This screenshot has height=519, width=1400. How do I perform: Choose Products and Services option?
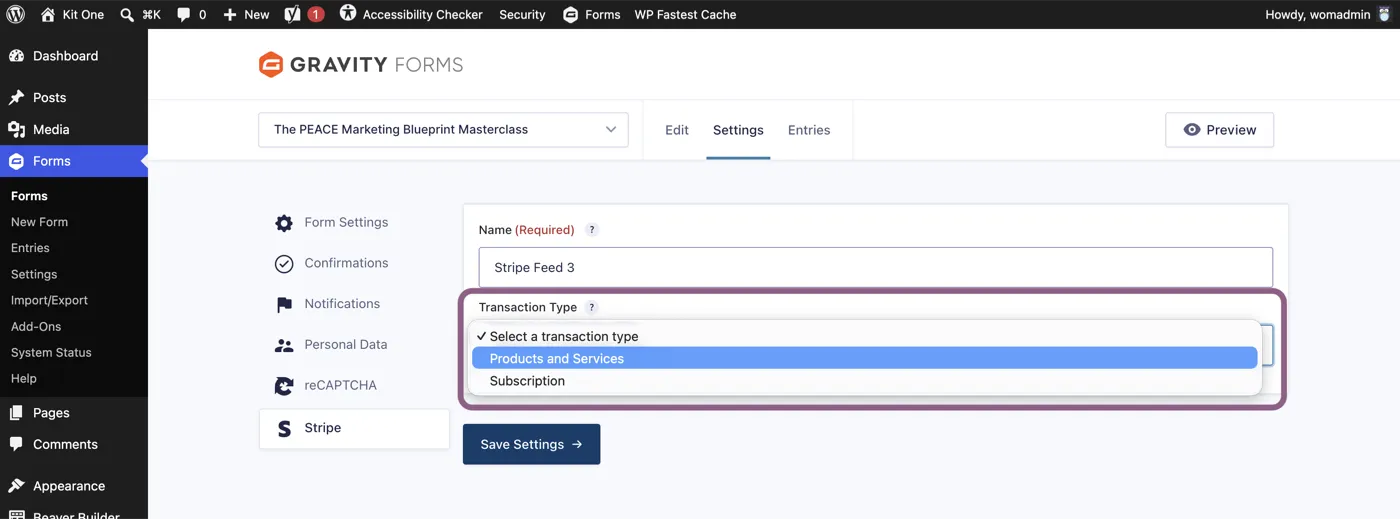point(864,358)
